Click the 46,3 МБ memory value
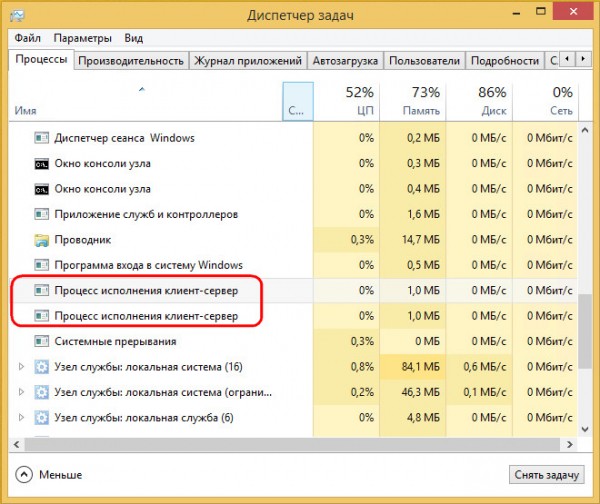Image resolution: width=600 pixels, height=504 pixels. click(421, 392)
